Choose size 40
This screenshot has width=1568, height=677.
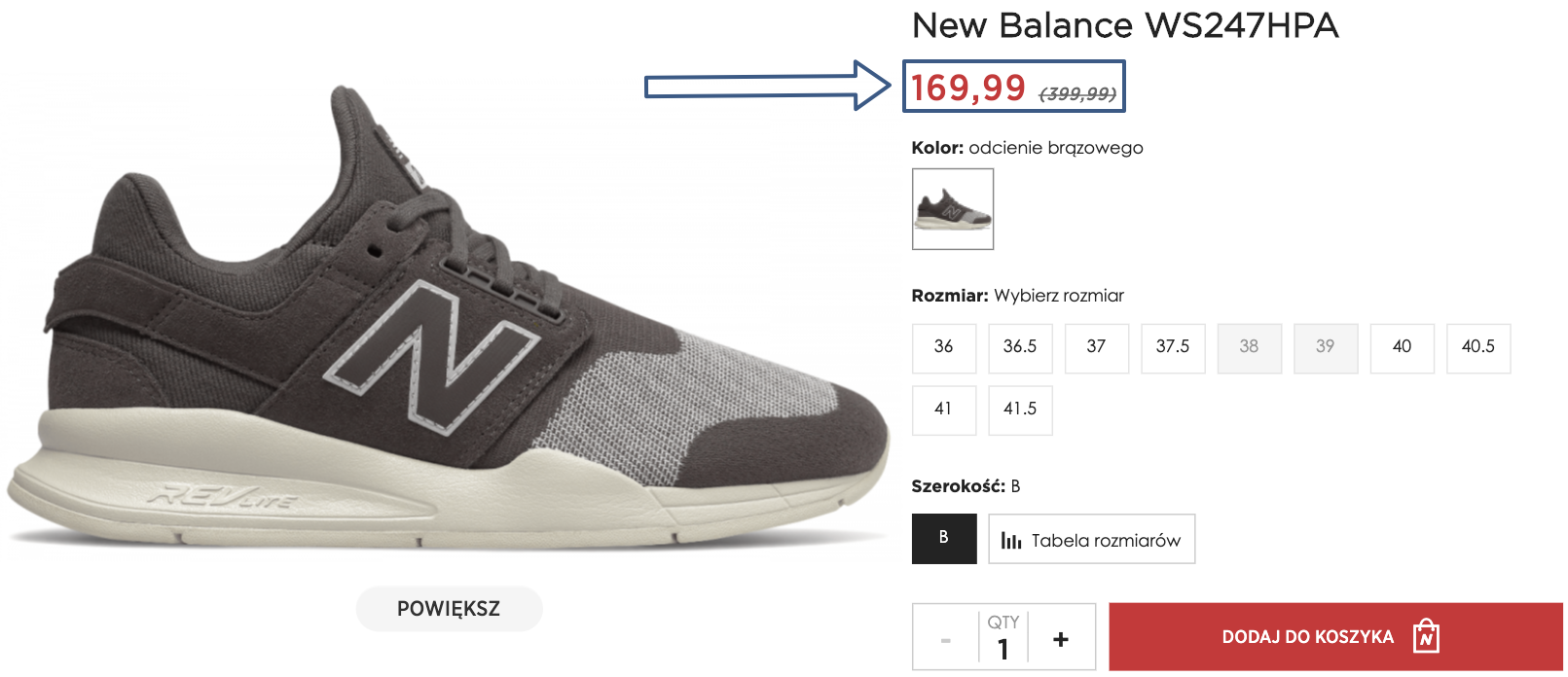(x=1402, y=347)
